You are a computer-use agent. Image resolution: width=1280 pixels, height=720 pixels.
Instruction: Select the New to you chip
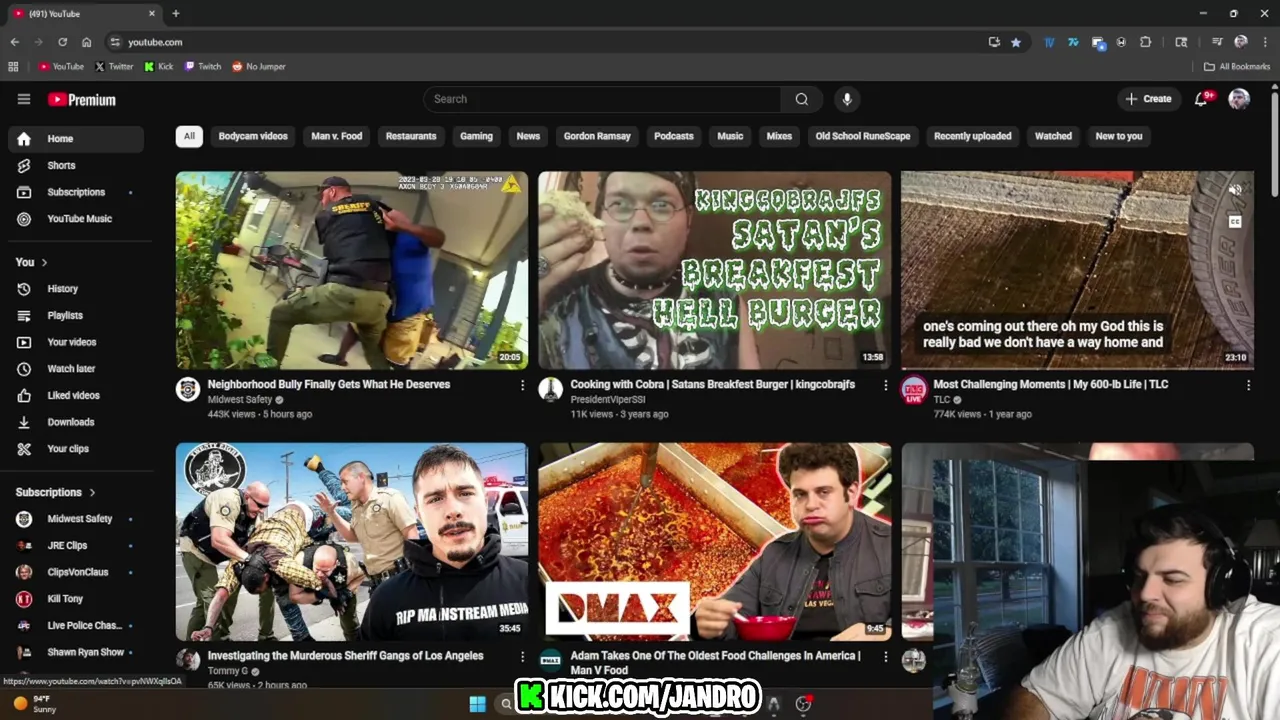tap(1119, 136)
